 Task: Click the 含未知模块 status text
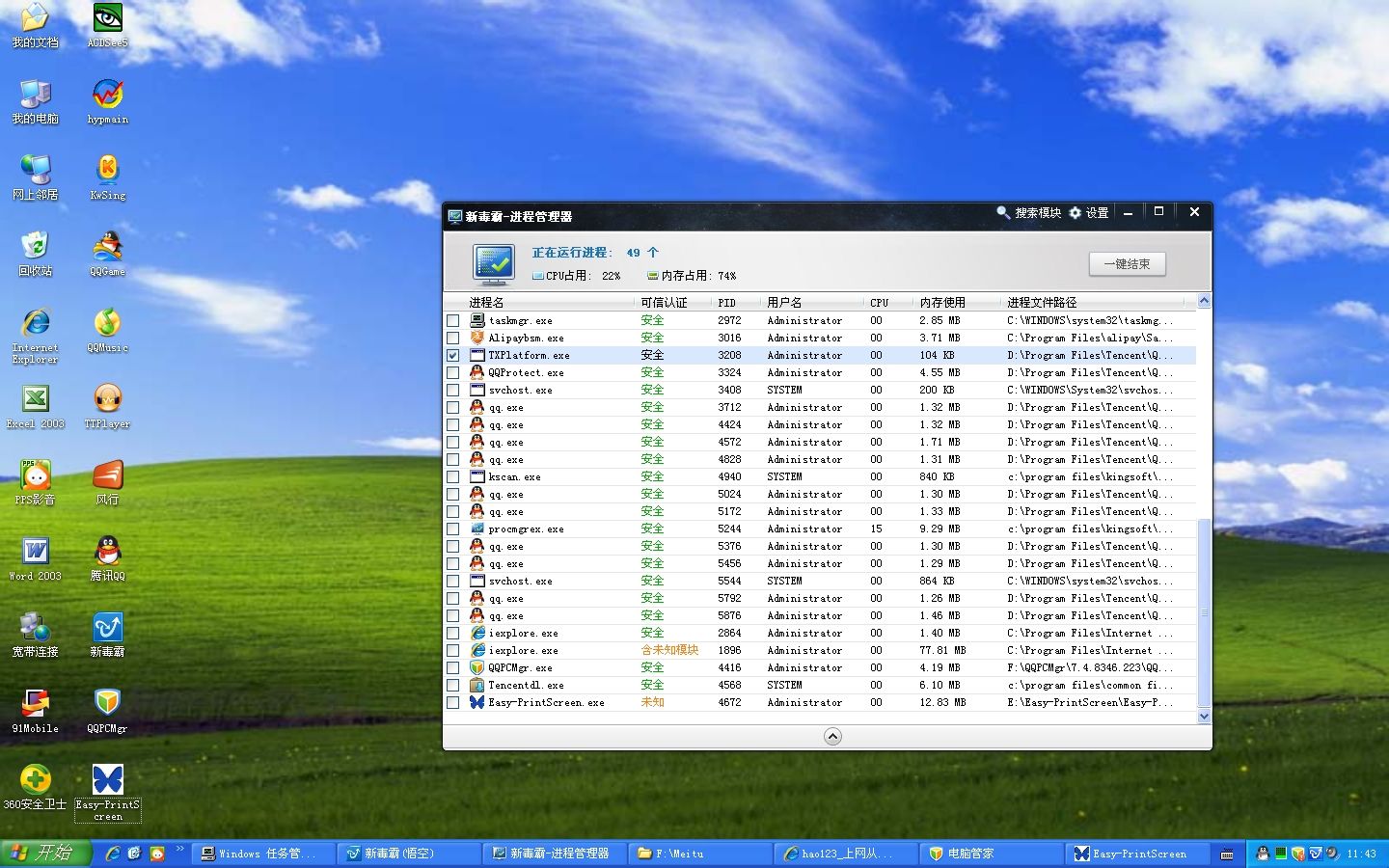669,650
